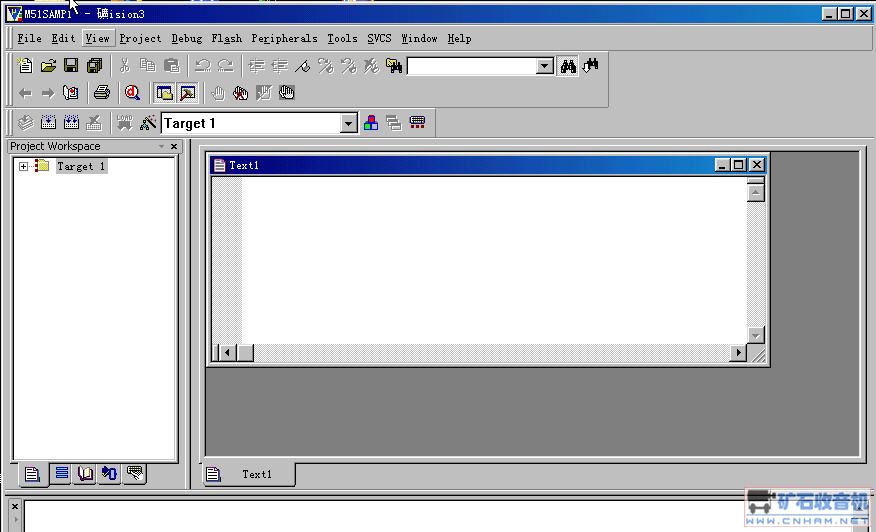876x532 pixels.
Task: Click the red keyboard-like icon in build toolbar
Action: click(x=417, y=122)
